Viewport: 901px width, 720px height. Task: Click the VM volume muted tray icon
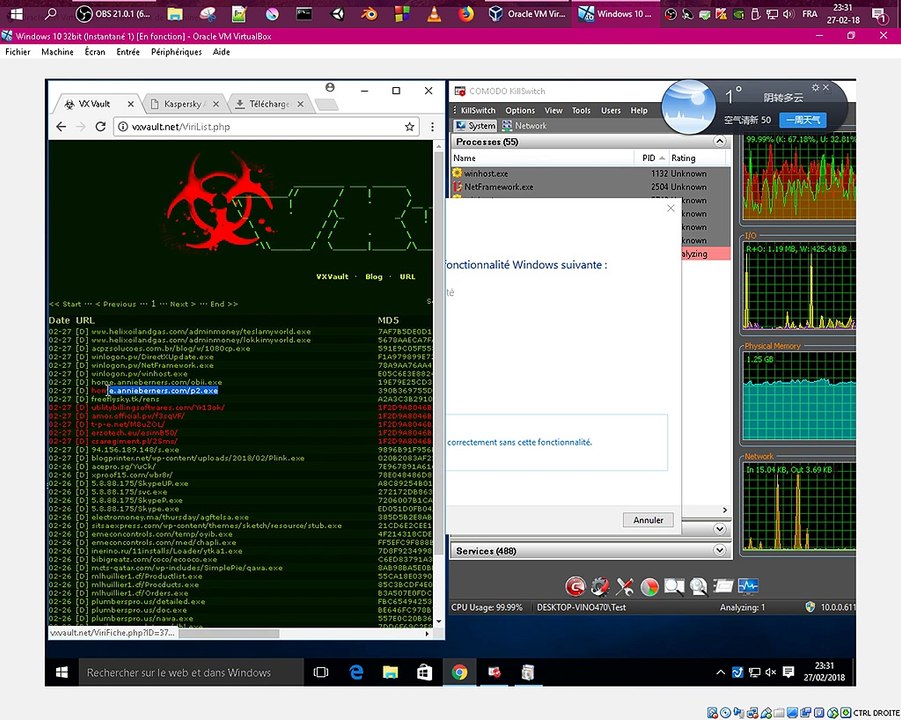pyautogui.click(x=771, y=672)
